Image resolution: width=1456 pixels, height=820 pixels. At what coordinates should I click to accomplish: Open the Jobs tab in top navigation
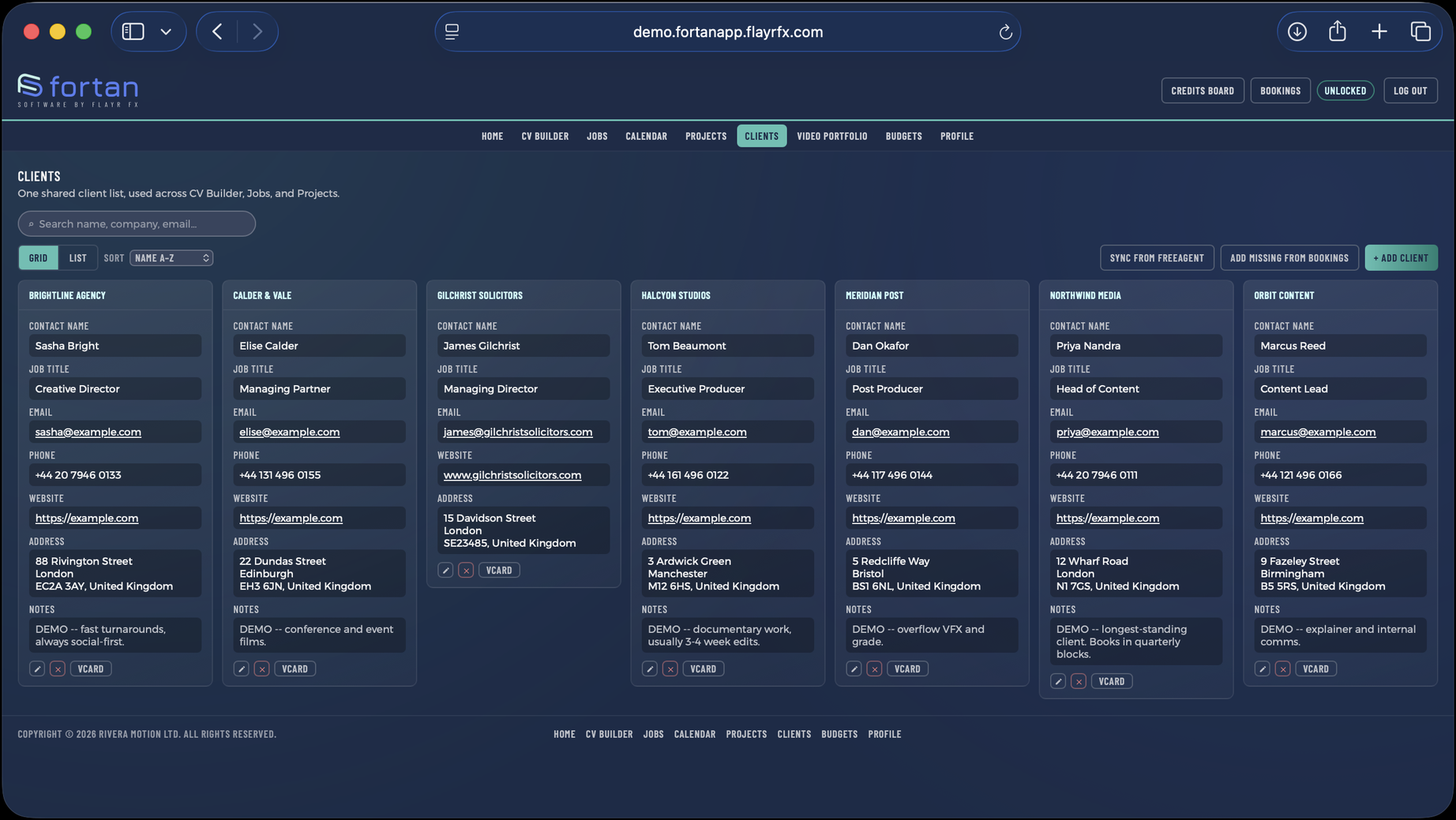pyautogui.click(x=597, y=136)
